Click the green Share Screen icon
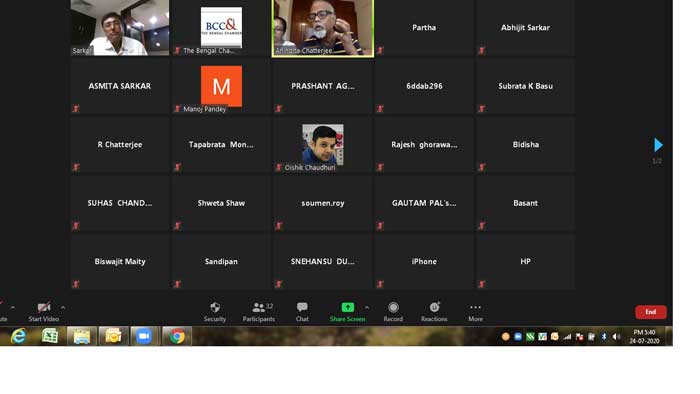The image size is (700, 394). 348,307
